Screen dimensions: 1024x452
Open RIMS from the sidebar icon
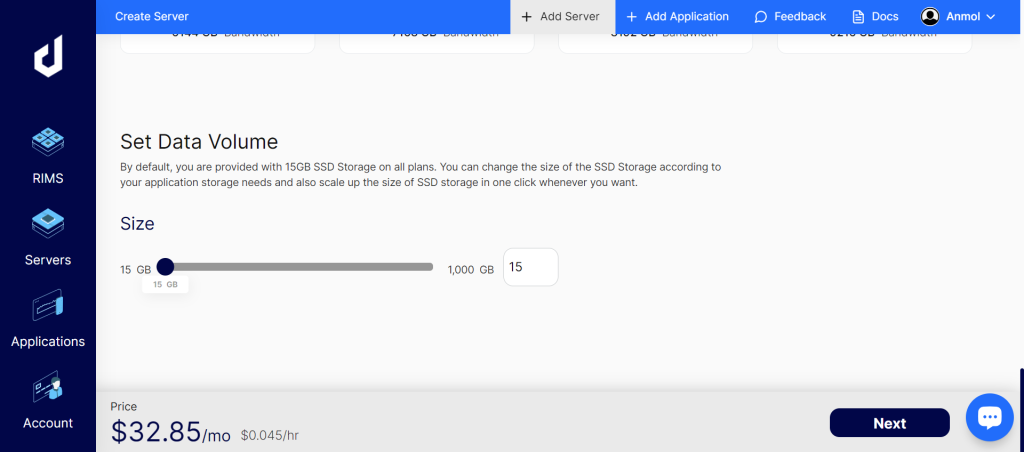point(48,143)
